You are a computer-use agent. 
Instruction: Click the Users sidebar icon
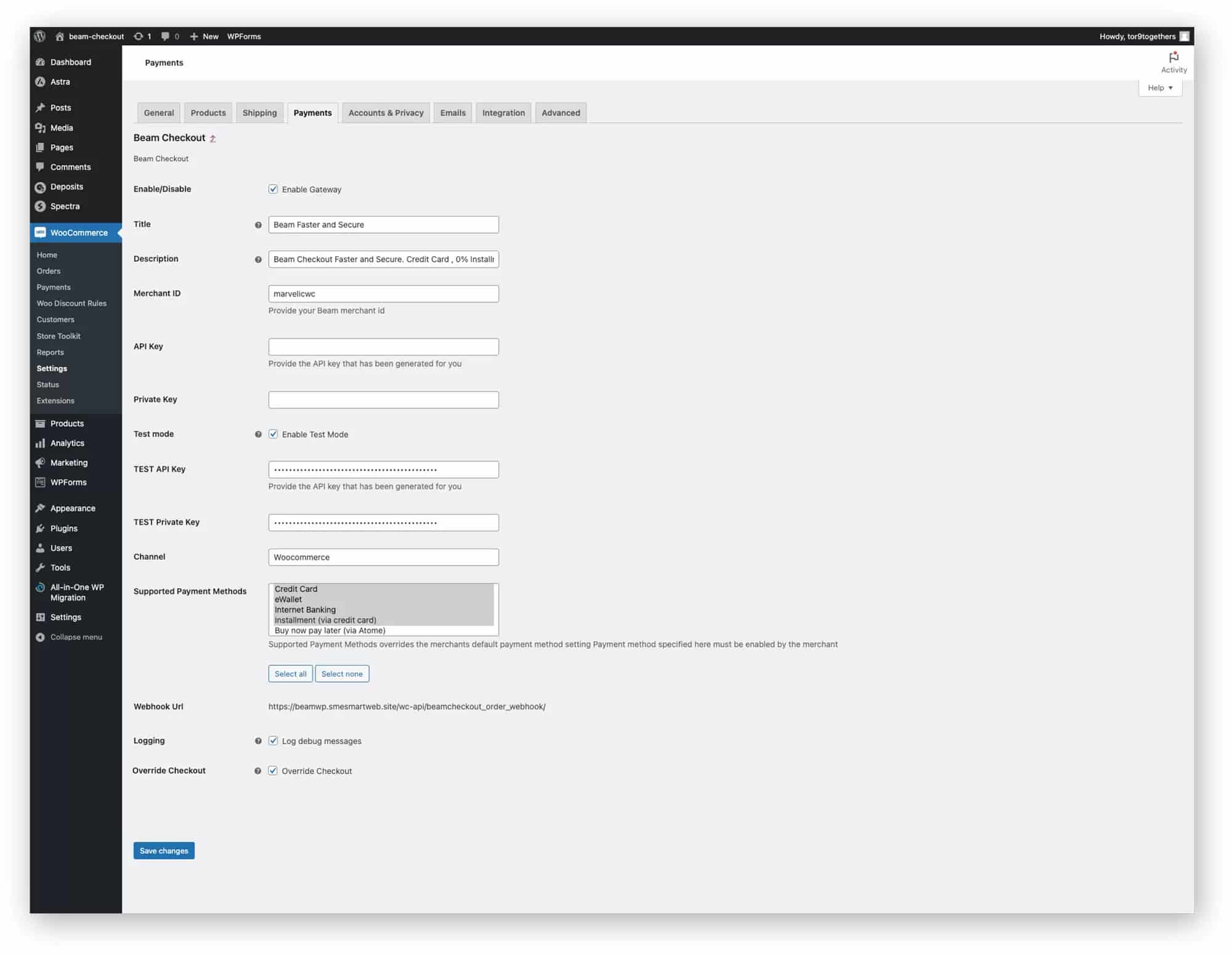pos(41,548)
